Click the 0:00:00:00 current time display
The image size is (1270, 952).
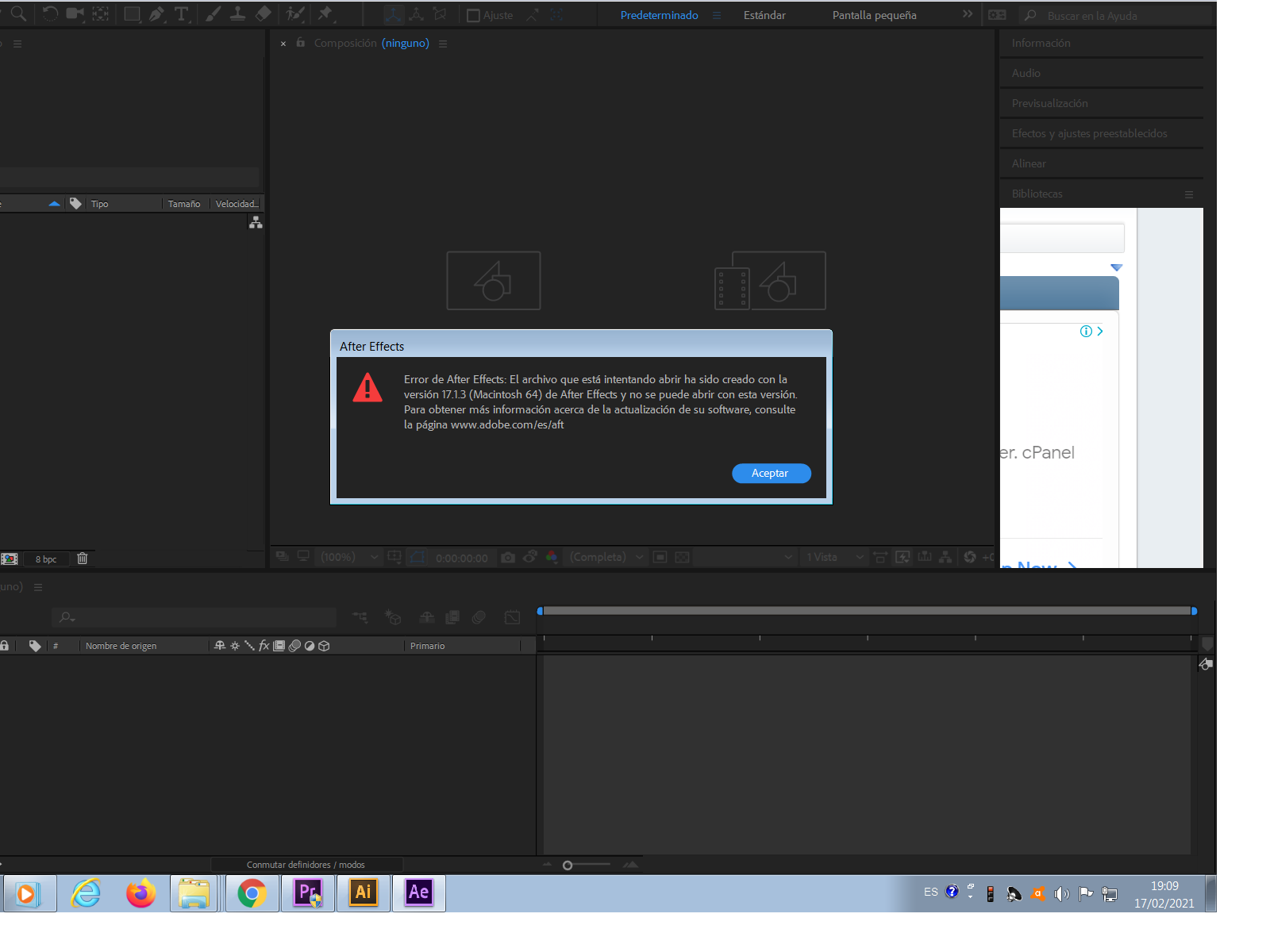tap(462, 558)
